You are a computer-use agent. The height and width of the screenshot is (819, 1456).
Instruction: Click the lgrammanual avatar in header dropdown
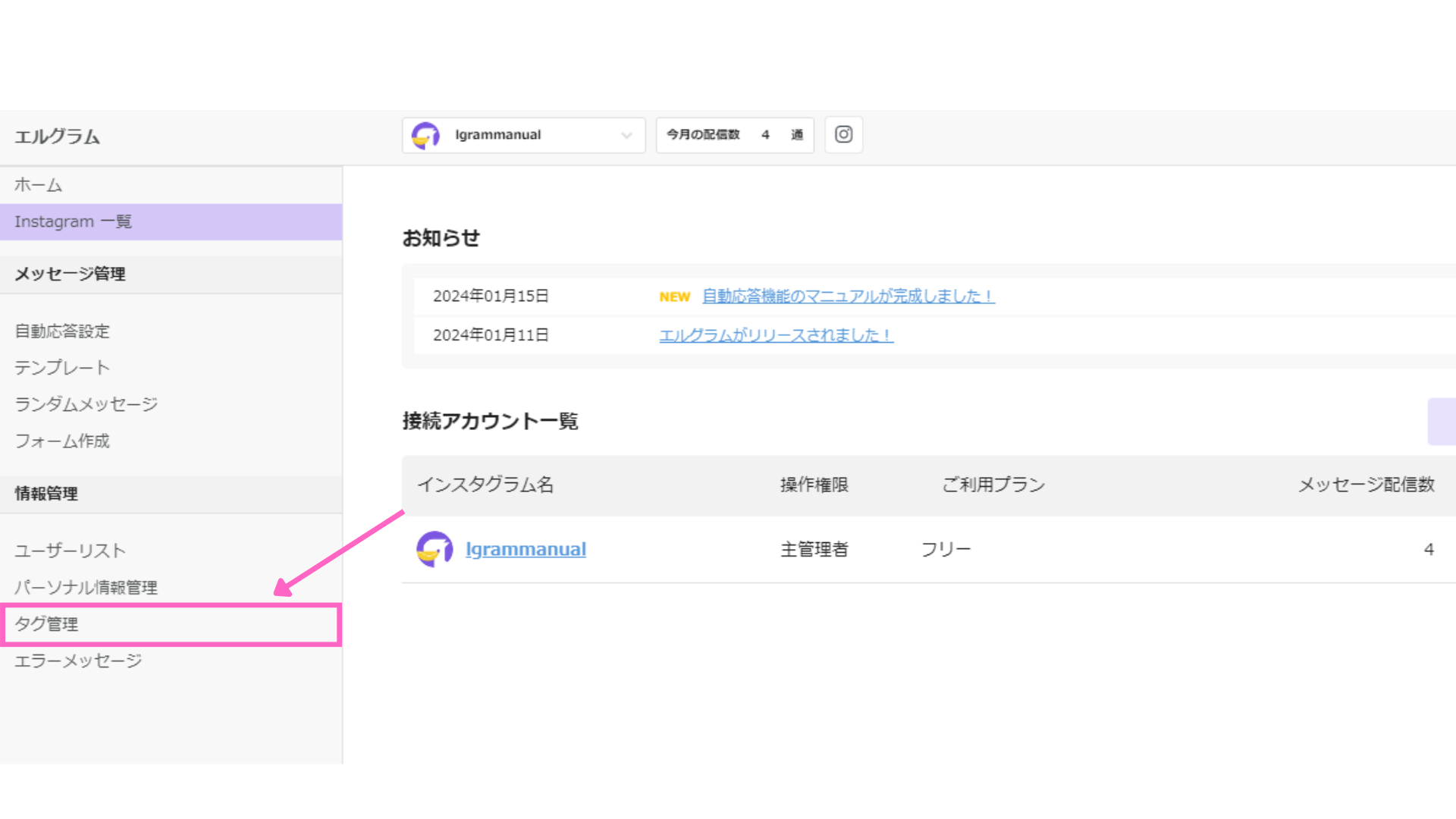[x=425, y=136]
